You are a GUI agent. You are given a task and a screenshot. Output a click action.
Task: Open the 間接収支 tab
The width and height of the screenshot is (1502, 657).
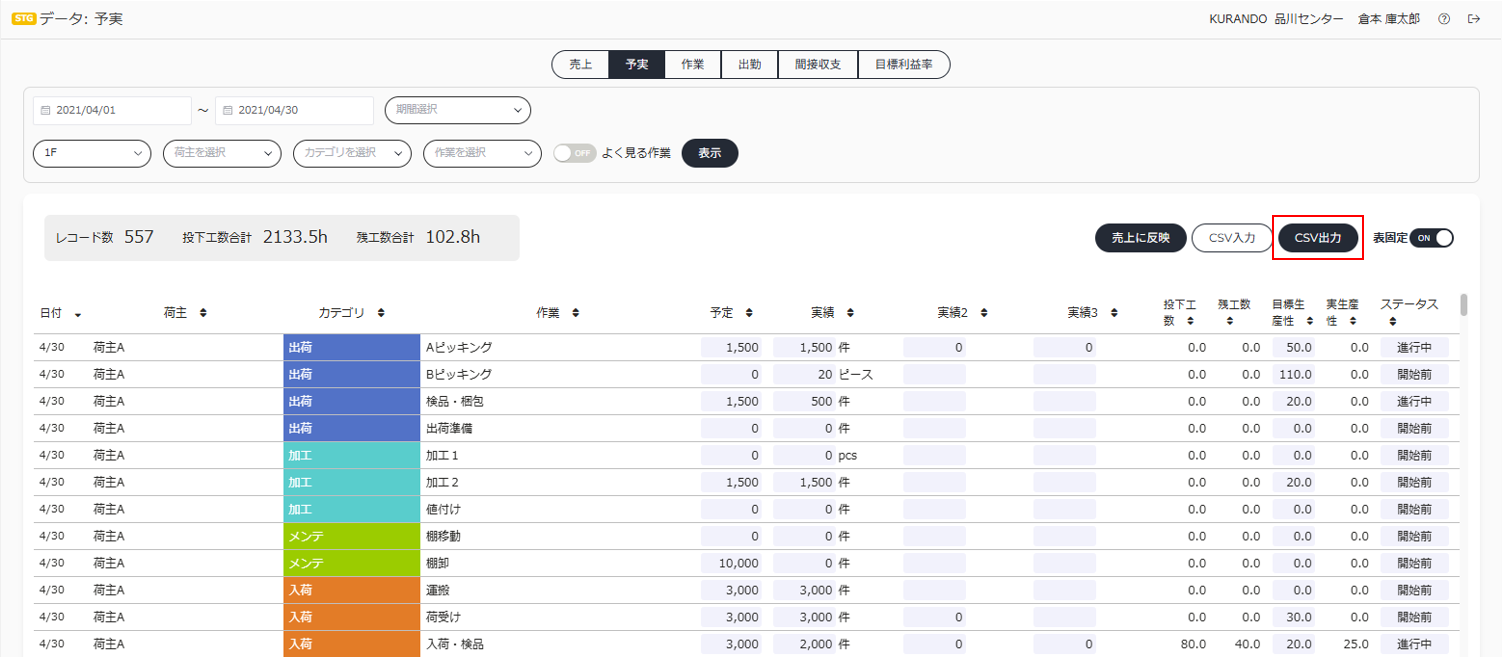pos(818,64)
